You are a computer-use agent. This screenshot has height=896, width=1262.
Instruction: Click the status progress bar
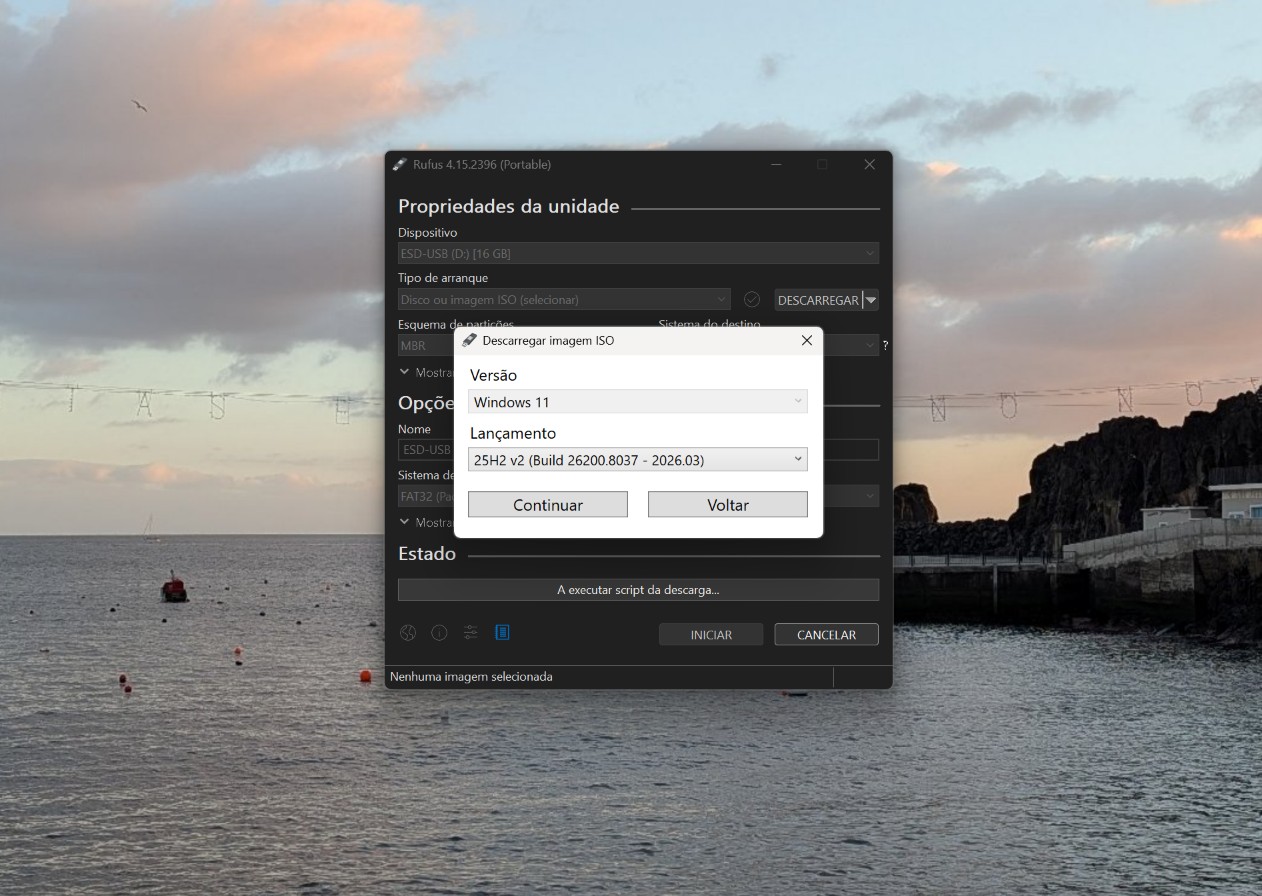tap(638, 590)
